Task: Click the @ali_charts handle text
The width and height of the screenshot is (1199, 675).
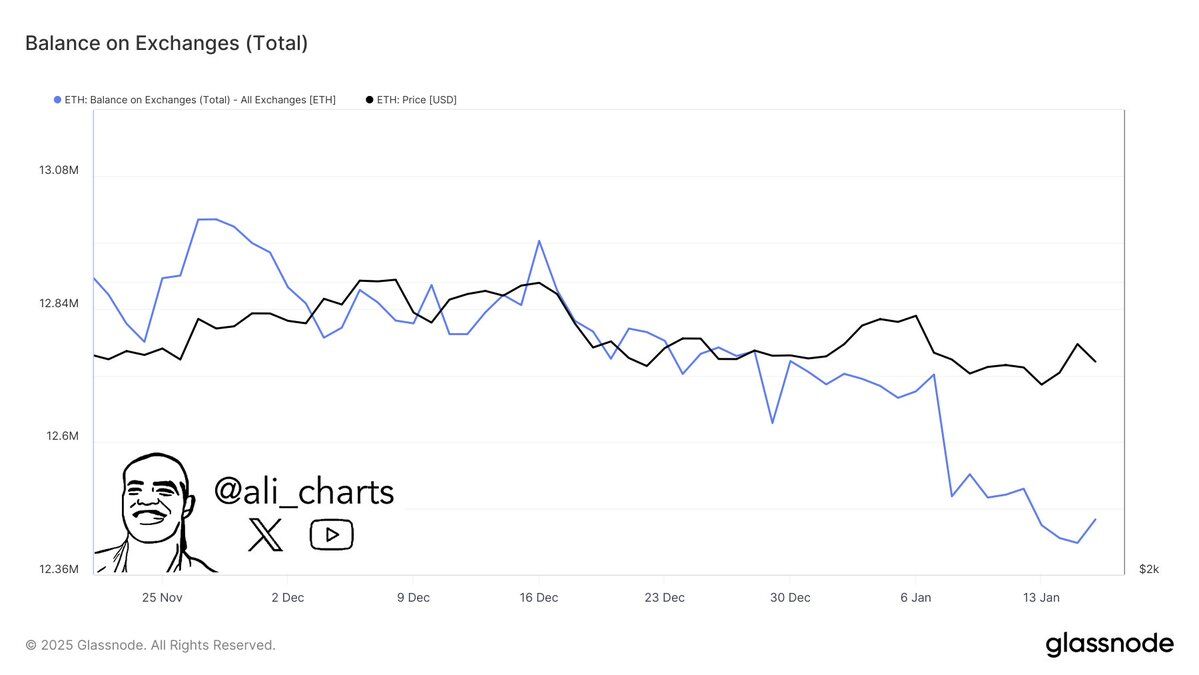Action: click(304, 491)
